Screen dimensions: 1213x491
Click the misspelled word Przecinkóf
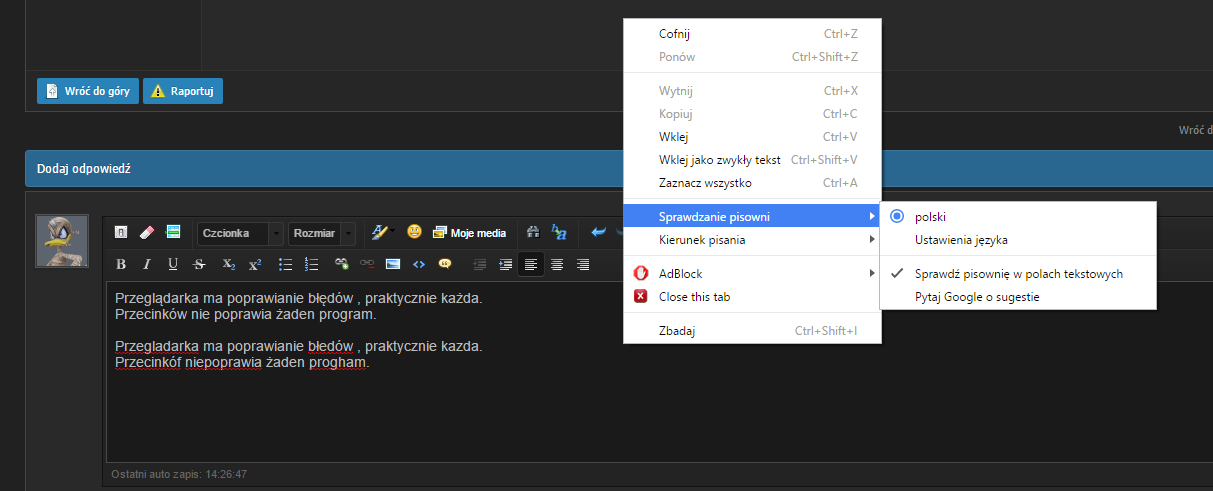(148, 362)
